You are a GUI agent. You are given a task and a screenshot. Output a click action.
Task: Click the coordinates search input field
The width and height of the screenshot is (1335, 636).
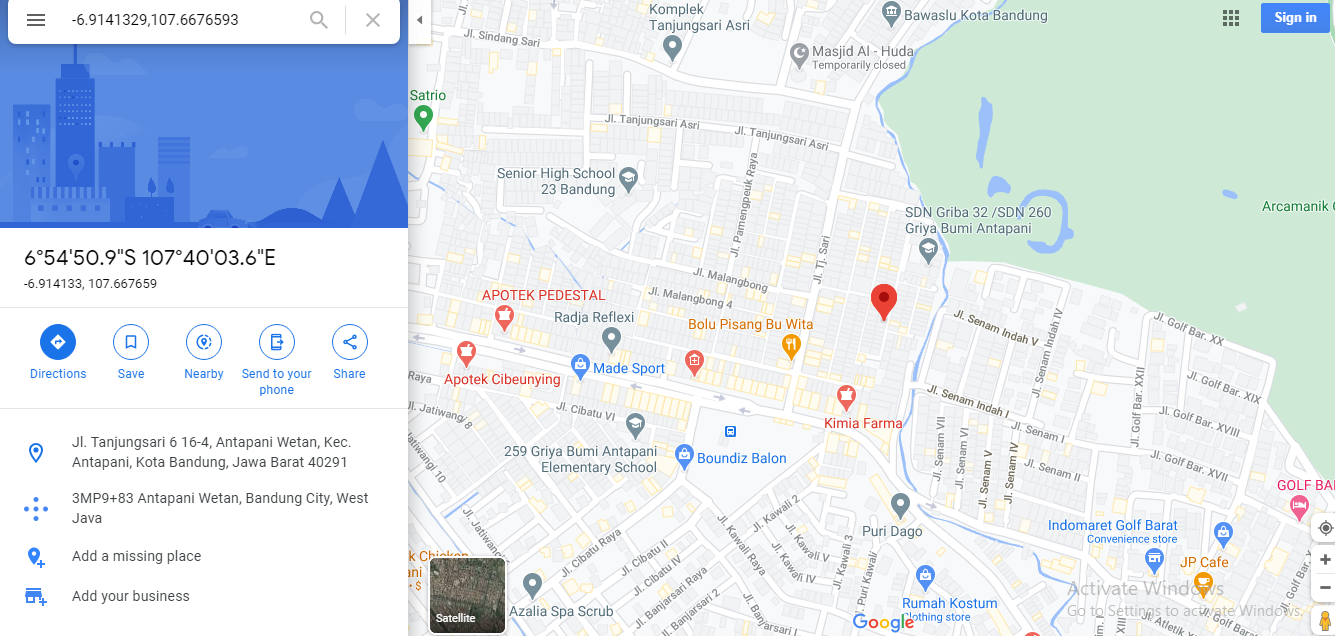(x=180, y=20)
